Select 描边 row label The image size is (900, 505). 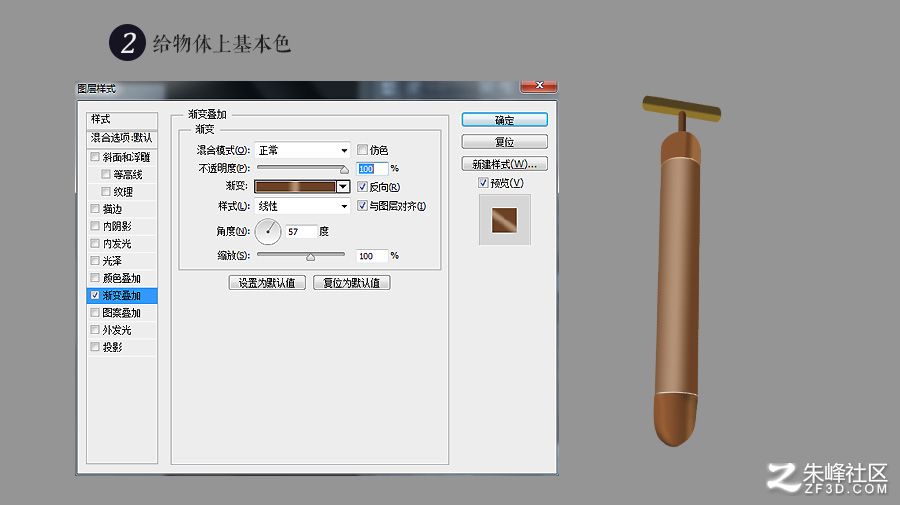(112, 208)
